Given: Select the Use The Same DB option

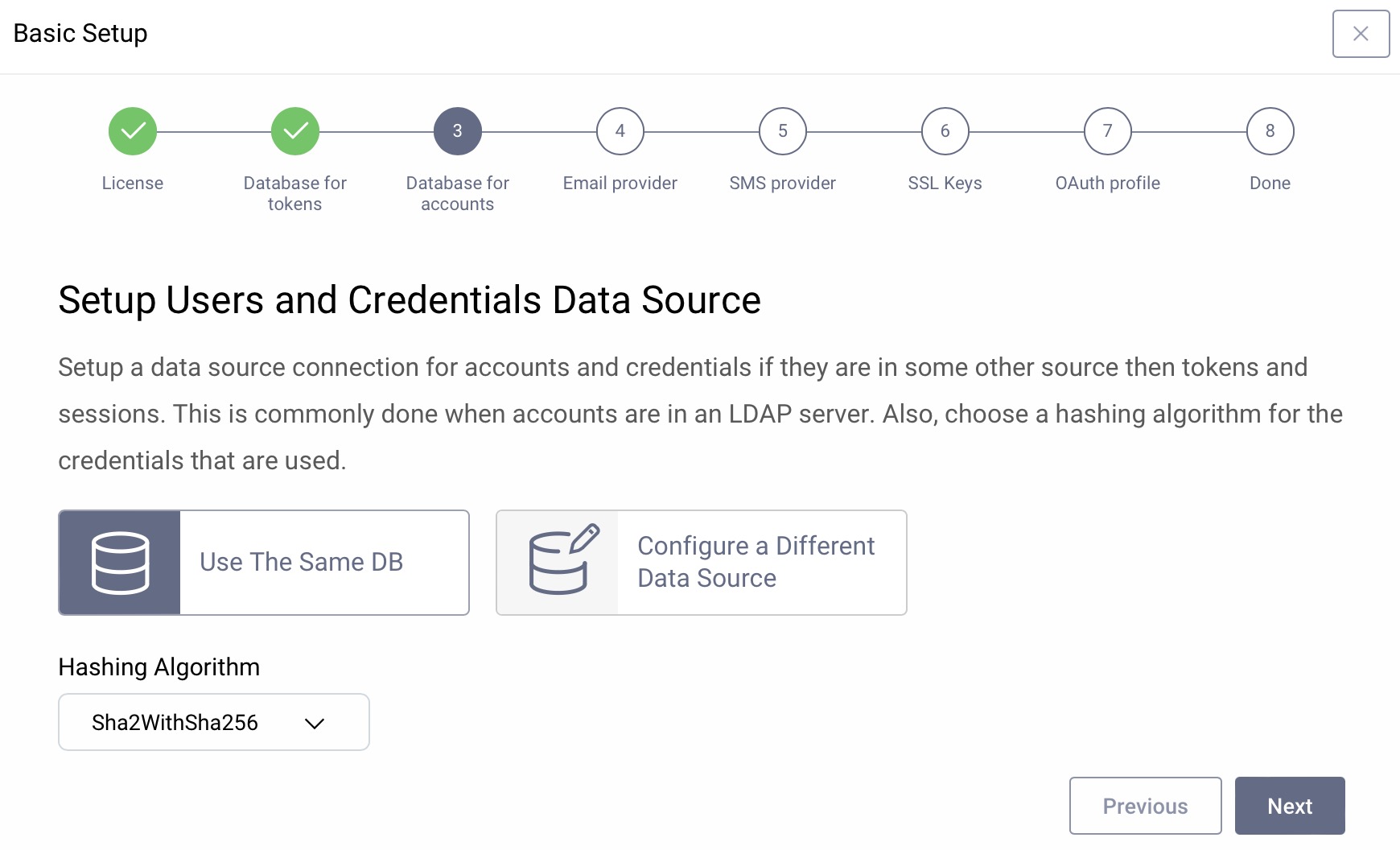Looking at the screenshot, I should pyautogui.click(x=302, y=562).
